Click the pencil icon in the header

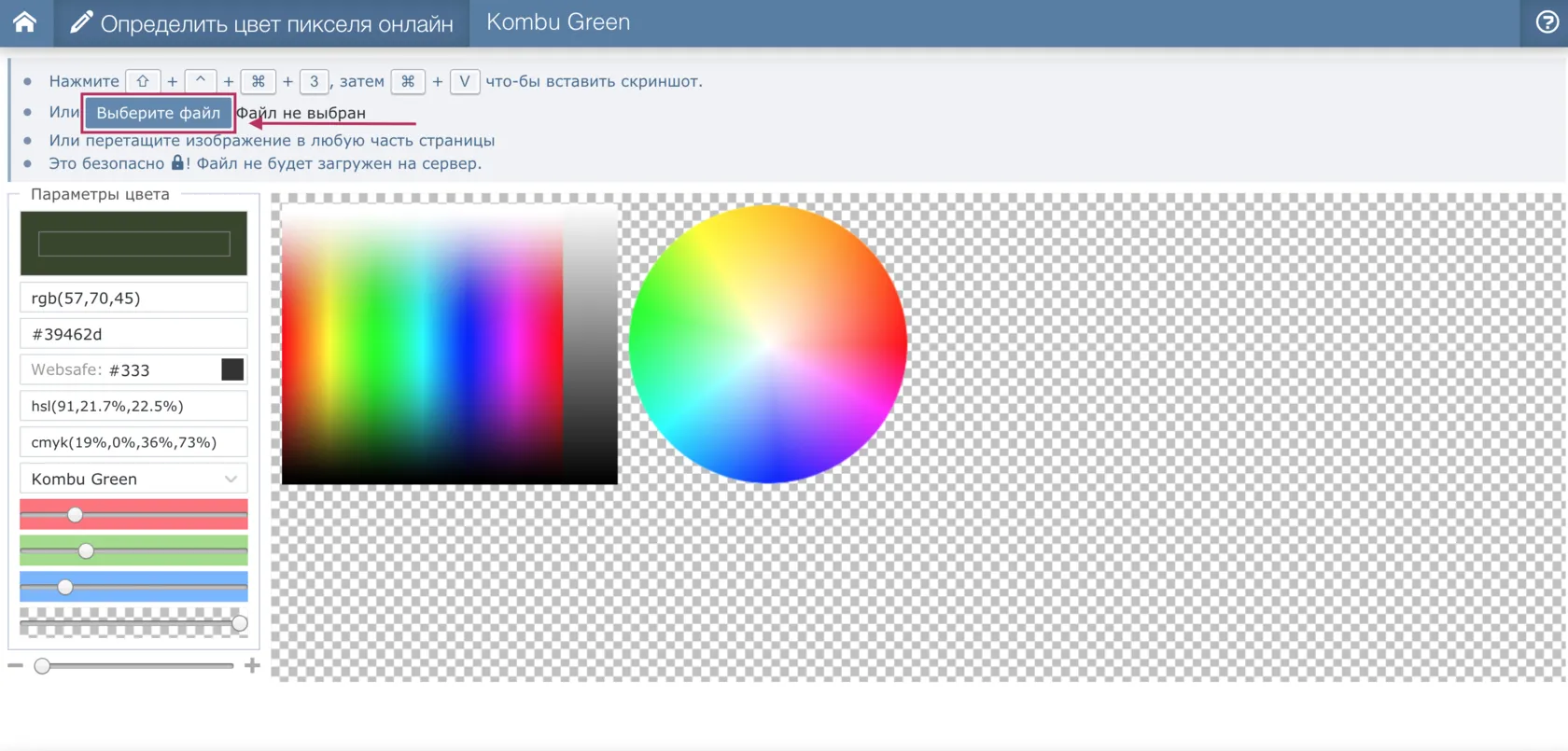coord(81,22)
